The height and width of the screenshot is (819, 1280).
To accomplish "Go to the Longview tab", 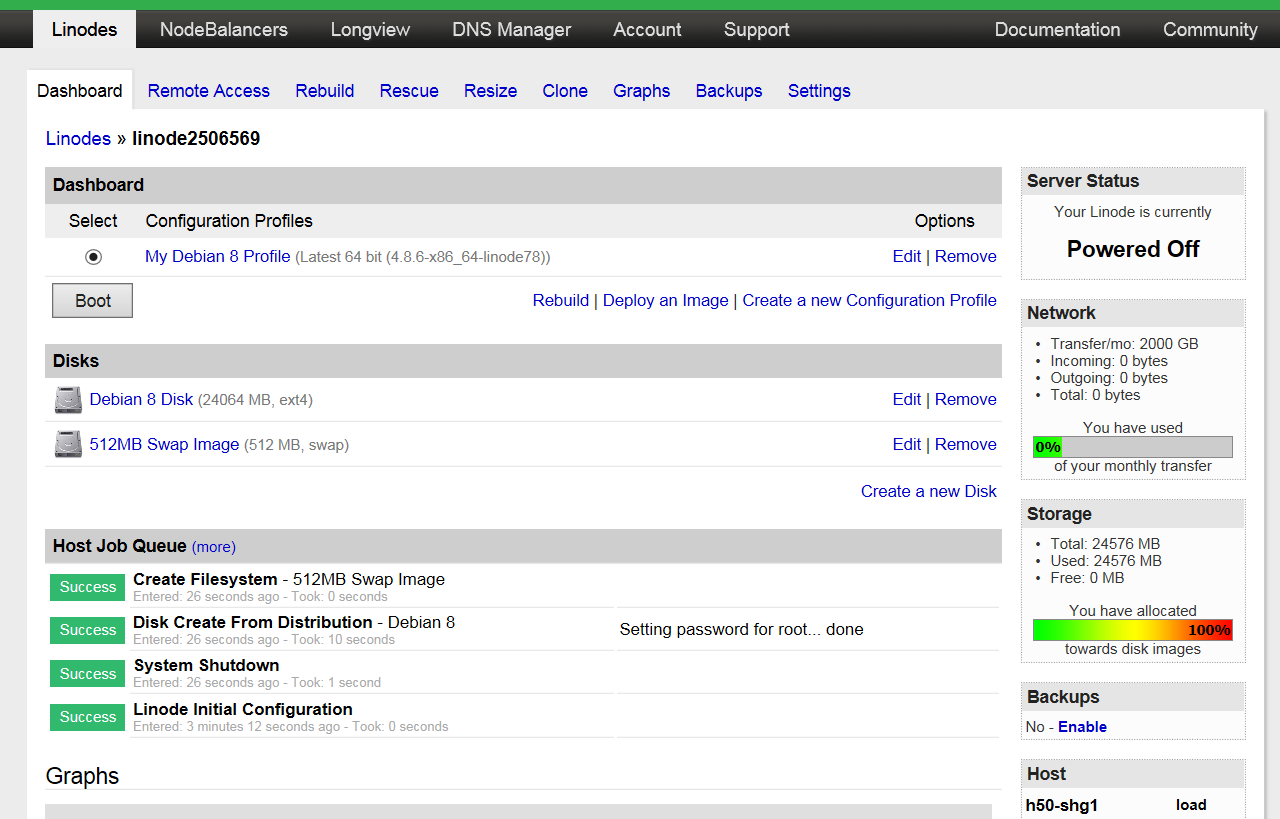I will [x=370, y=30].
